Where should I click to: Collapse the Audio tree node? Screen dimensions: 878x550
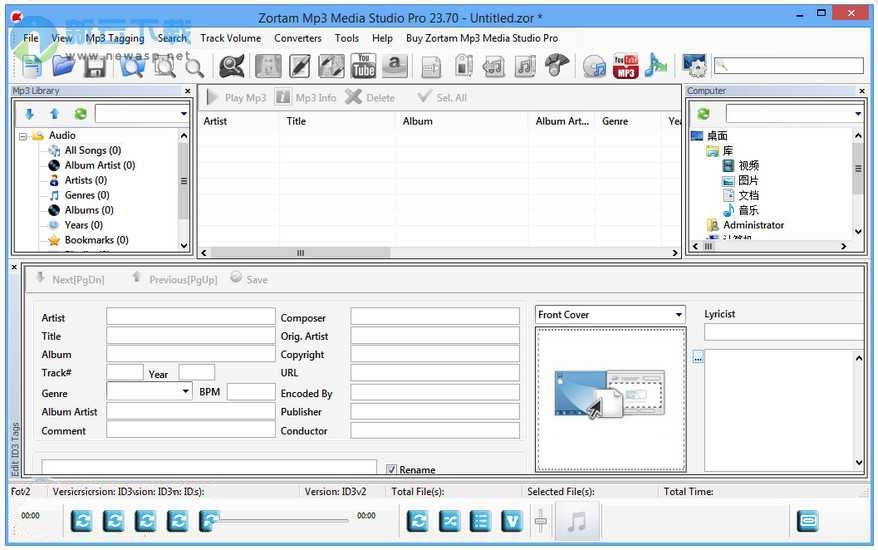[x=23, y=136]
